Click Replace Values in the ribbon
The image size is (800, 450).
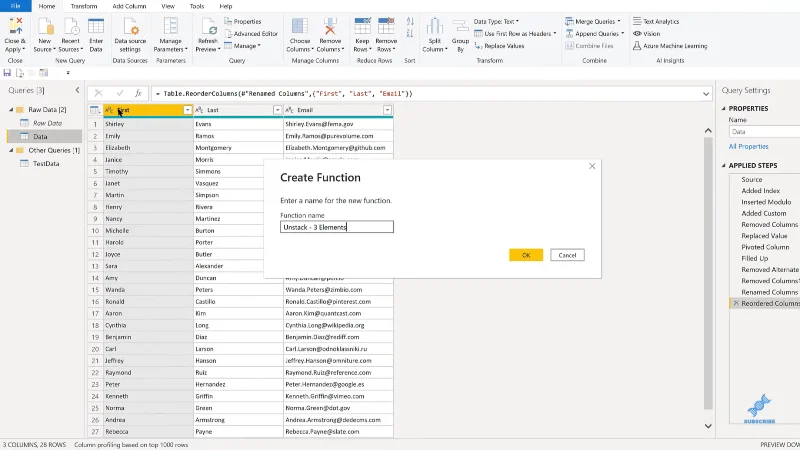[499, 46]
